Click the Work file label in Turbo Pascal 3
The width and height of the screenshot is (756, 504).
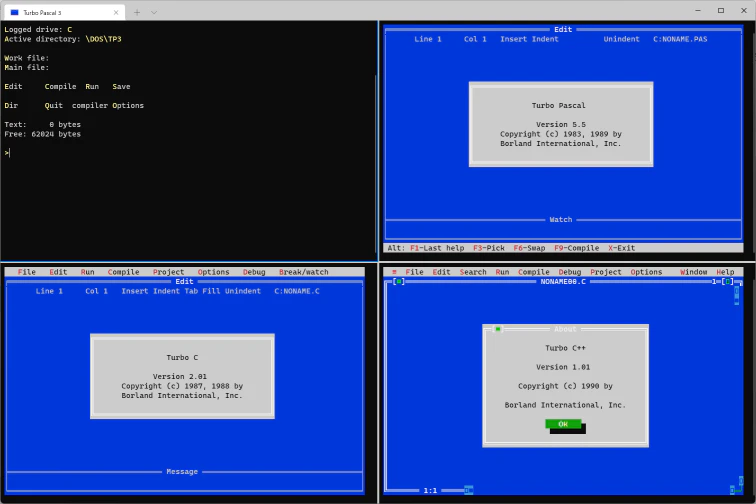pyautogui.click(x=27, y=58)
